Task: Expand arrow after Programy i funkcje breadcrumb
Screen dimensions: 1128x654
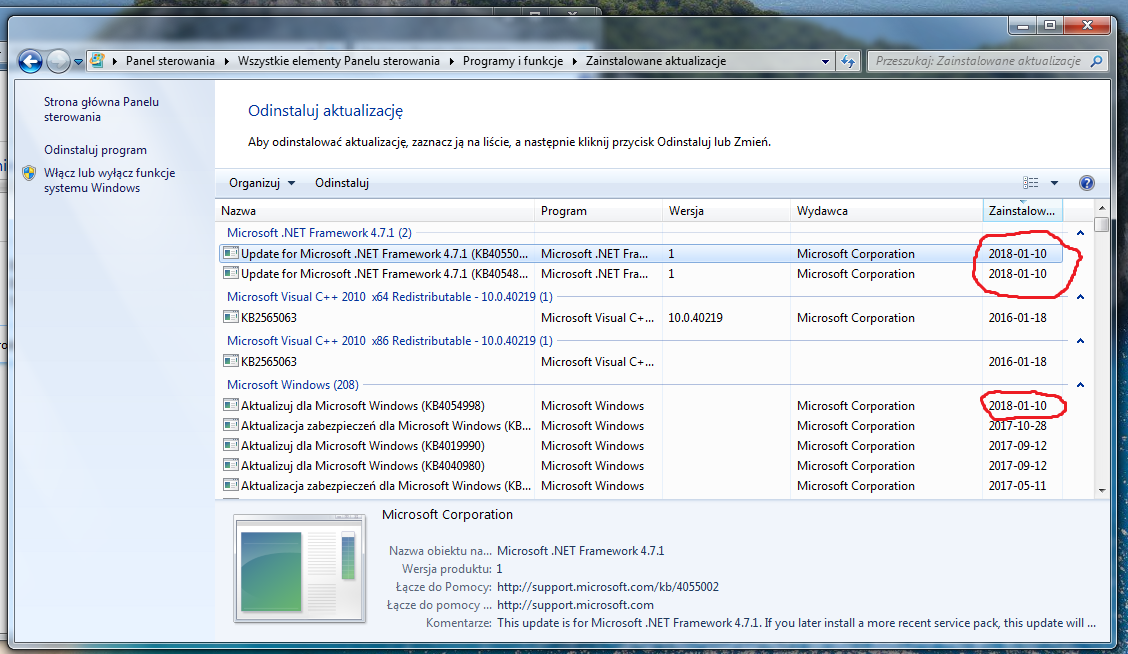Action: pos(575,61)
